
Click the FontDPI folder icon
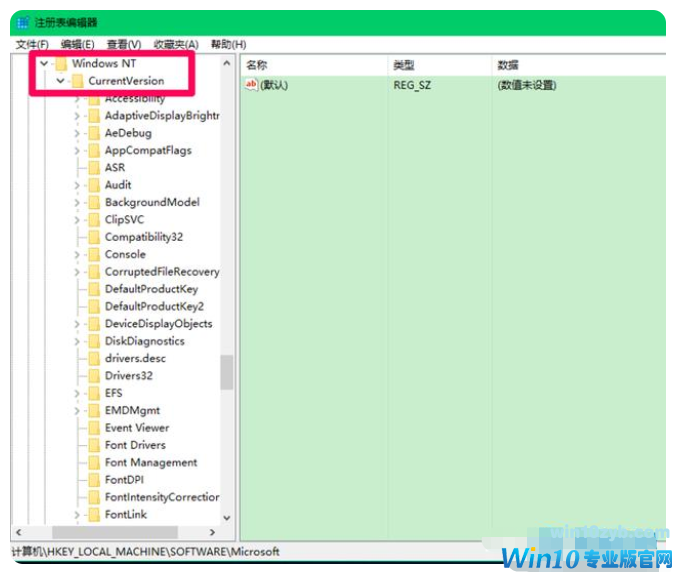tap(94, 480)
